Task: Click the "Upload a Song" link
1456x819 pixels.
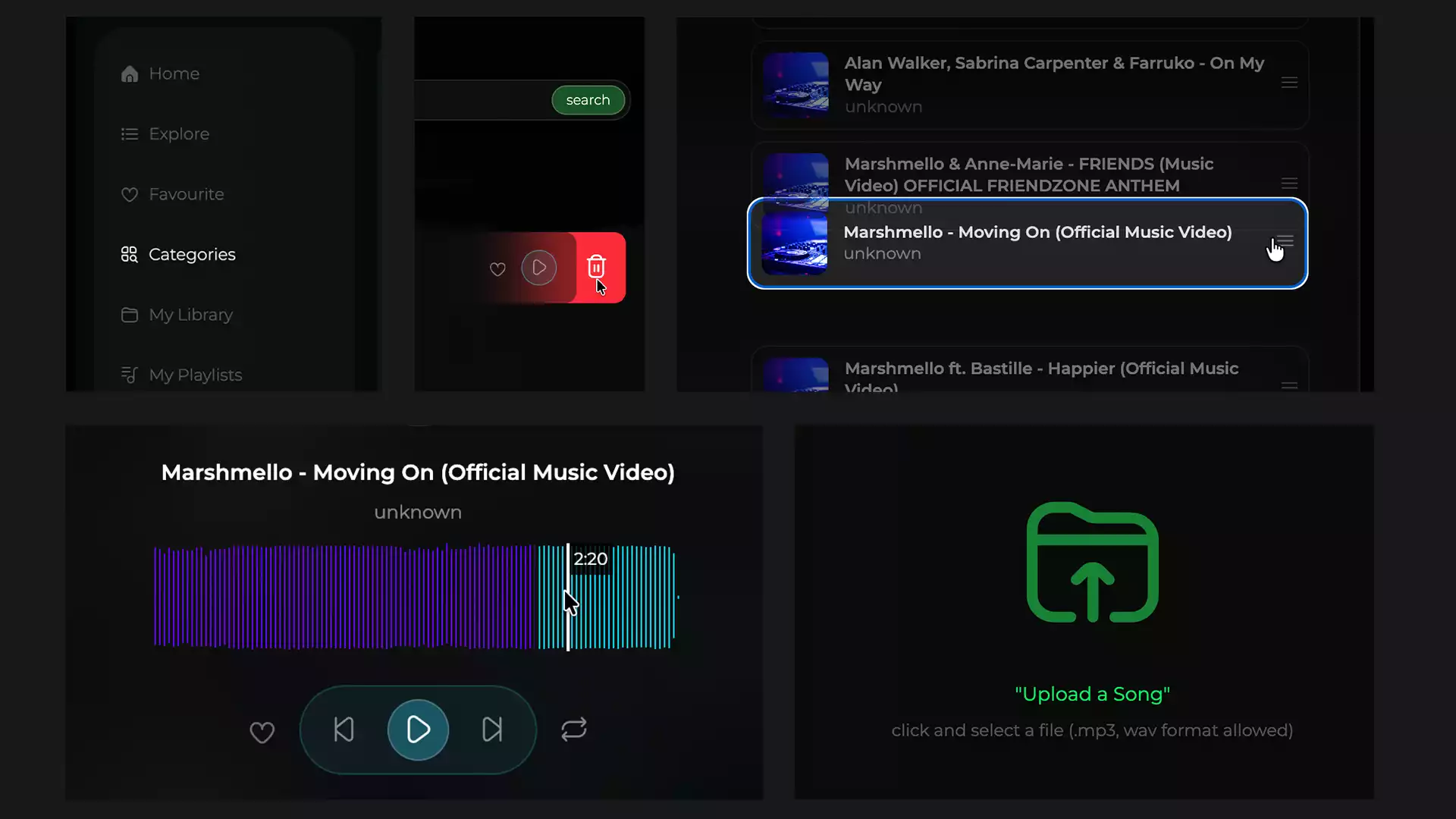Action: (1092, 694)
